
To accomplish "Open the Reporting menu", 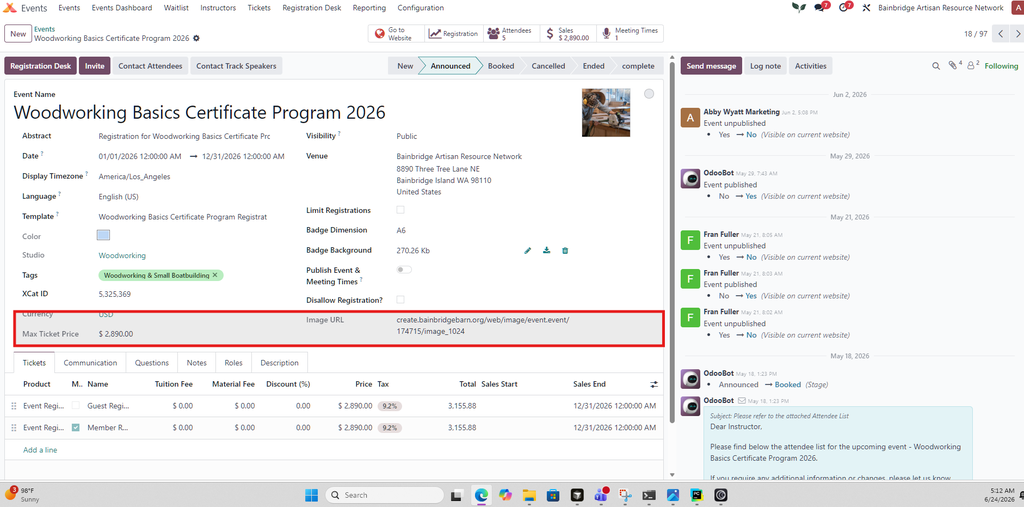I will pos(369,8).
